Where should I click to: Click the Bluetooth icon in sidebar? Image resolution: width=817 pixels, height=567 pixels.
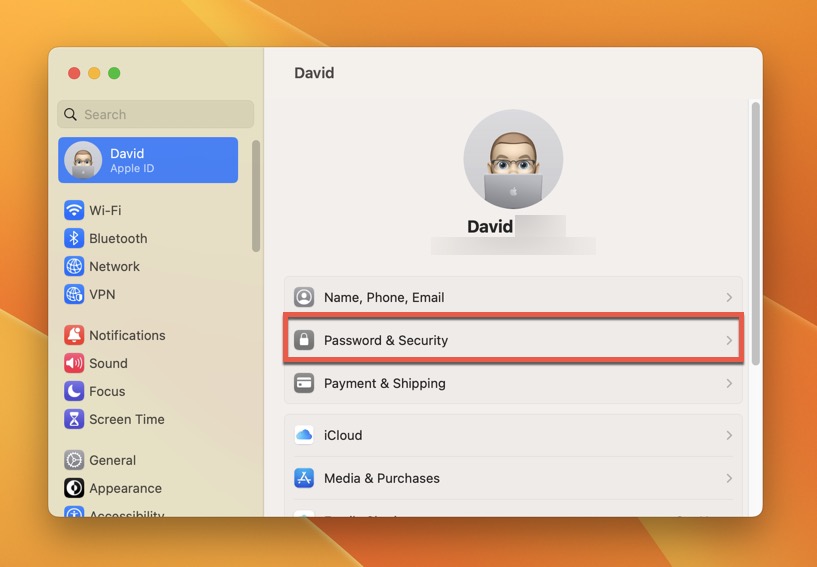(74, 238)
